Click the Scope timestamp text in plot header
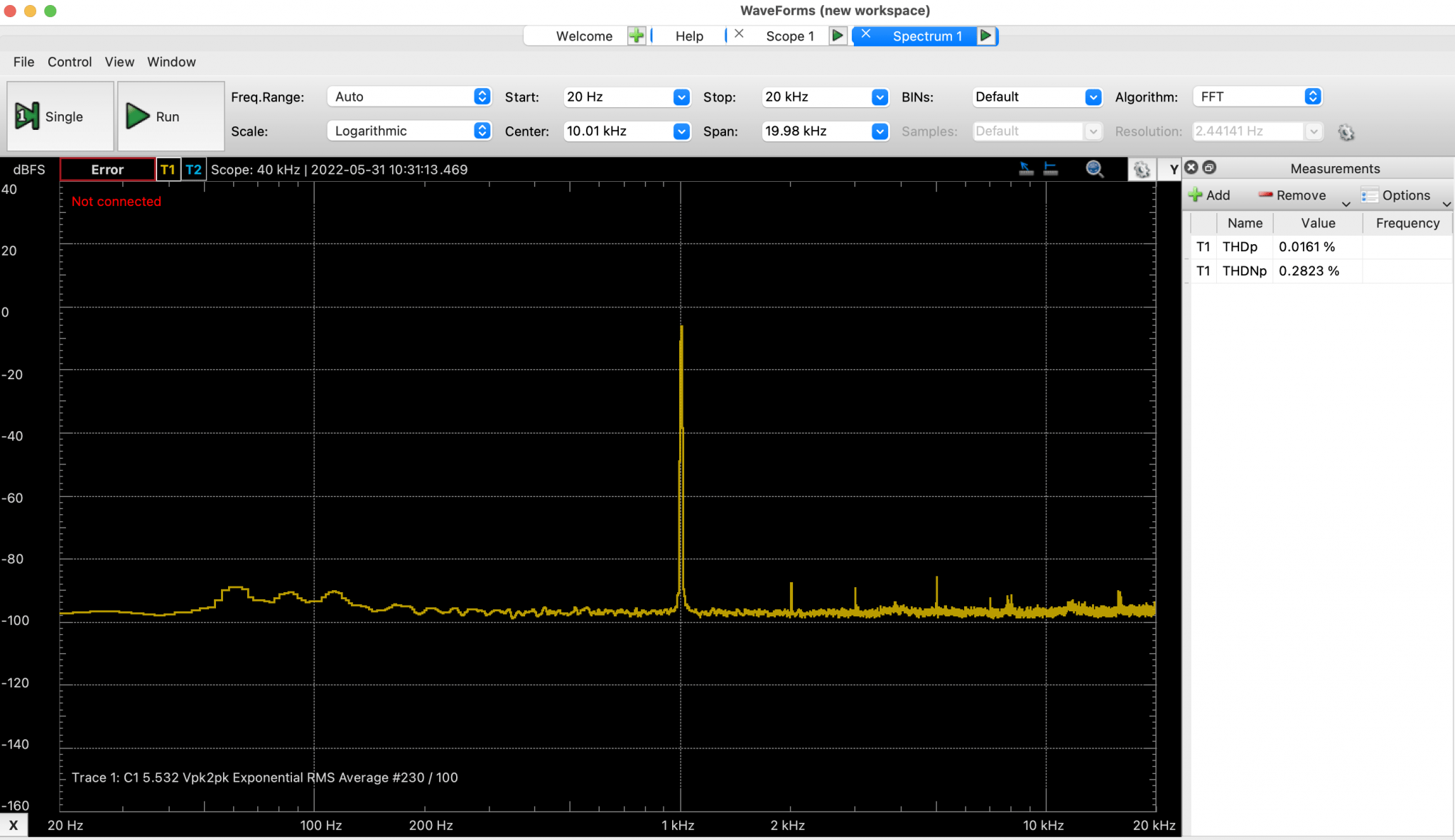 (339, 170)
